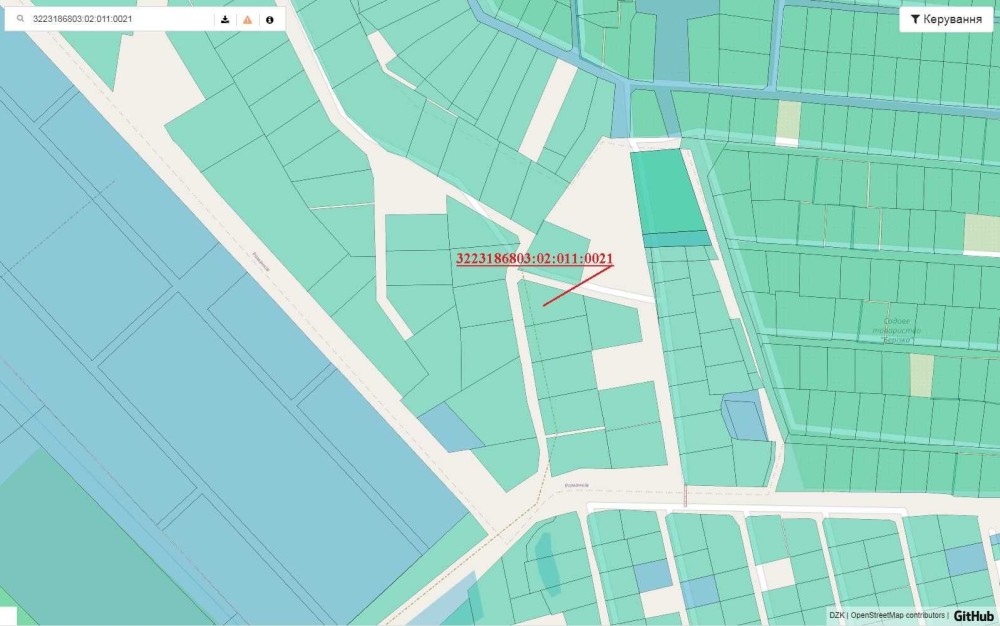This screenshot has width=1000, height=626.
Task: Select the pale yellow parcel near top right
Action: (788, 120)
